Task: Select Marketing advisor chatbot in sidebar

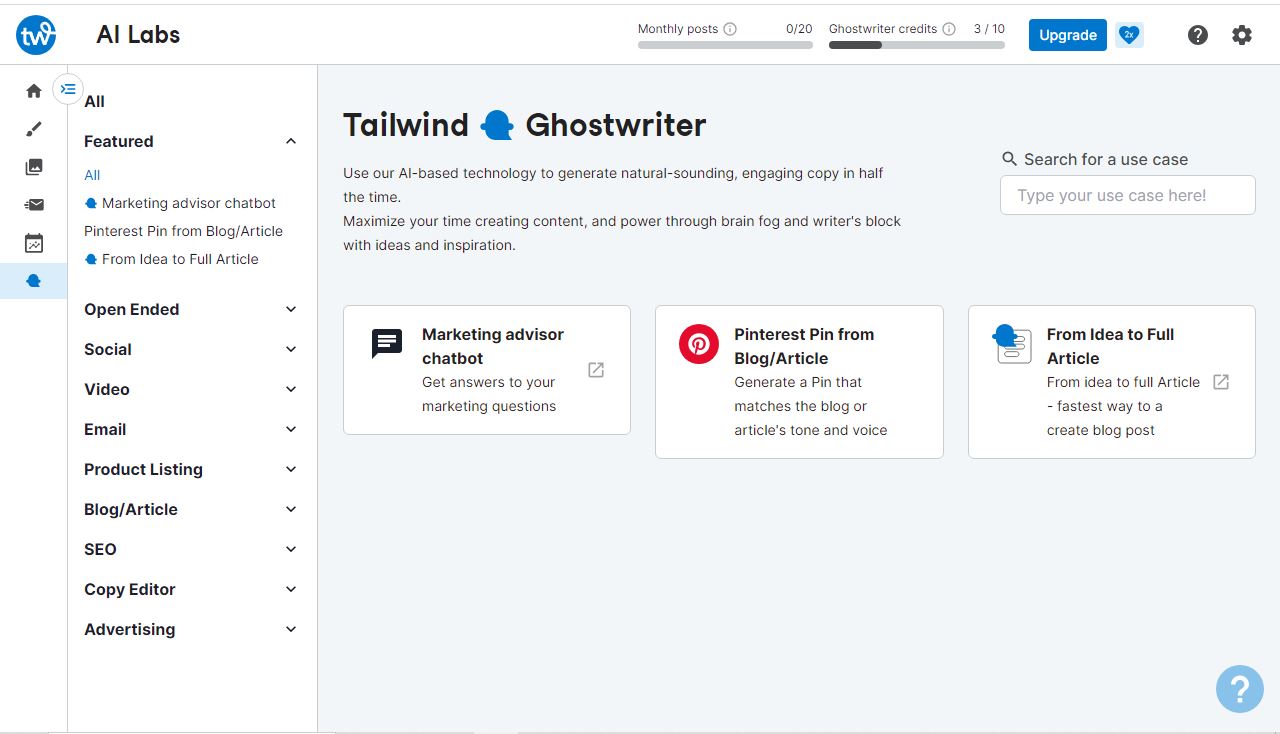Action: click(180, 203)
